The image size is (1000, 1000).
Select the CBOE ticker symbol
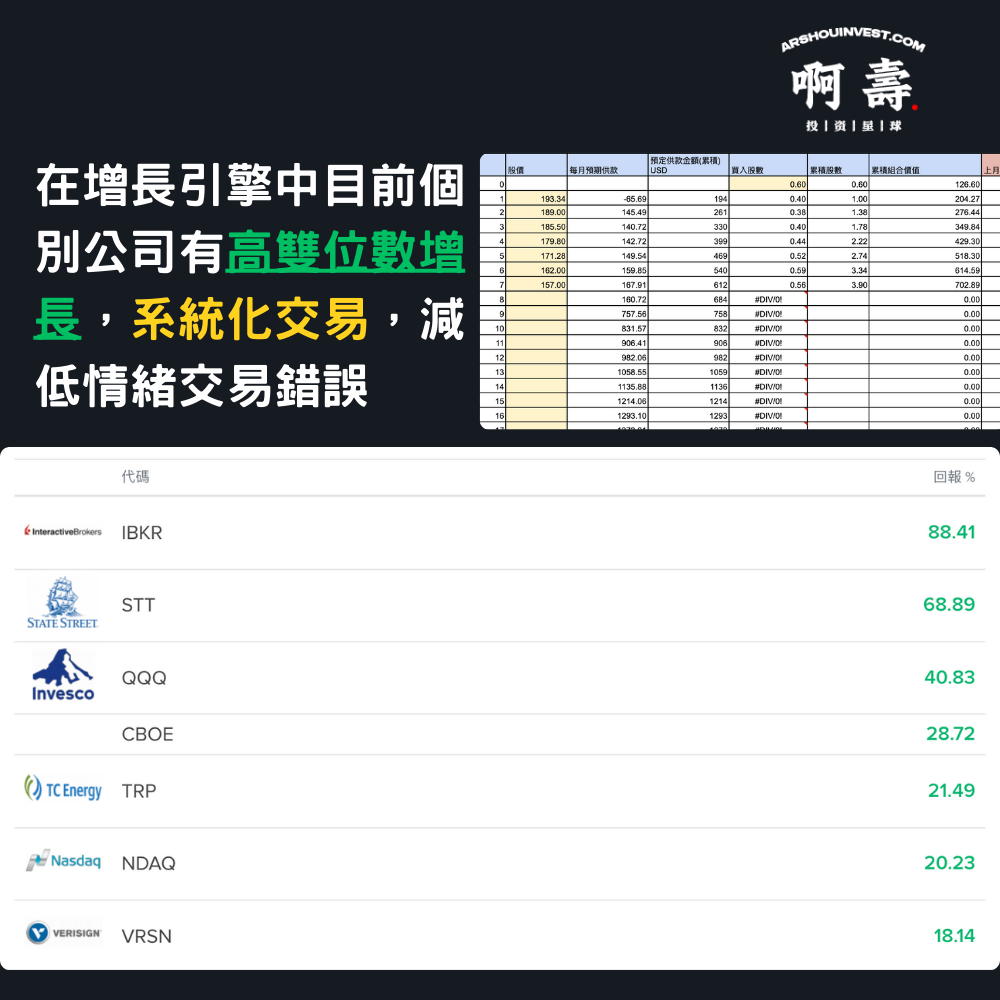point(147,734)
